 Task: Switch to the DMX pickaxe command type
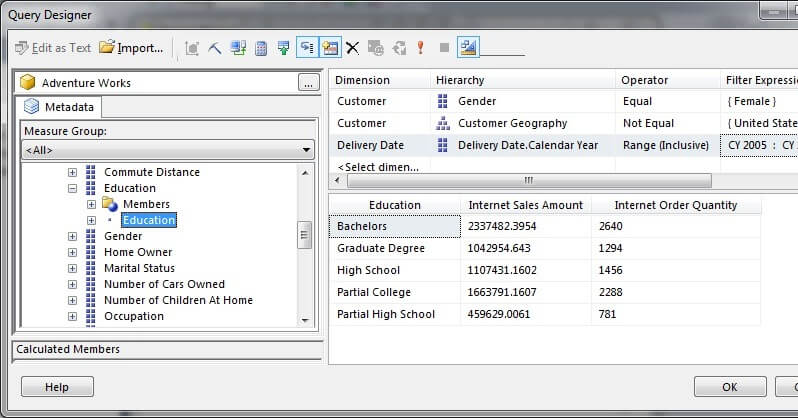(214, 48)
